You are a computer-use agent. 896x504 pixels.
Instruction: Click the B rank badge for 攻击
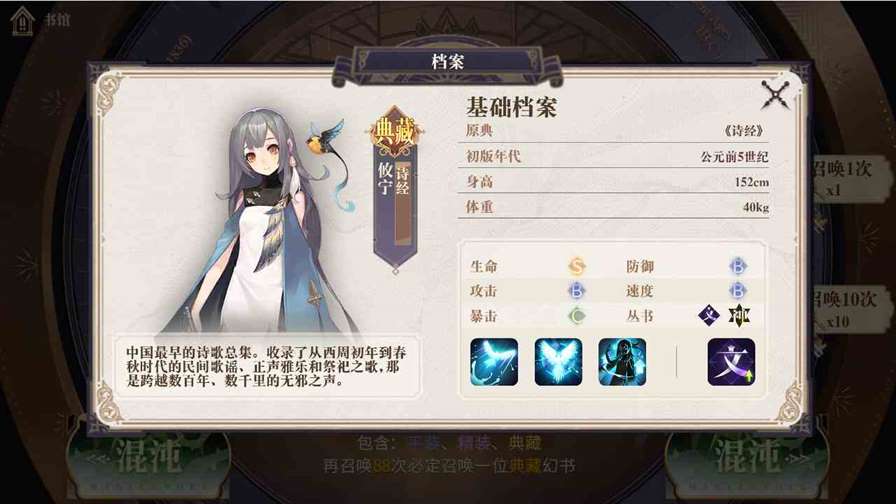pos(577,291)
